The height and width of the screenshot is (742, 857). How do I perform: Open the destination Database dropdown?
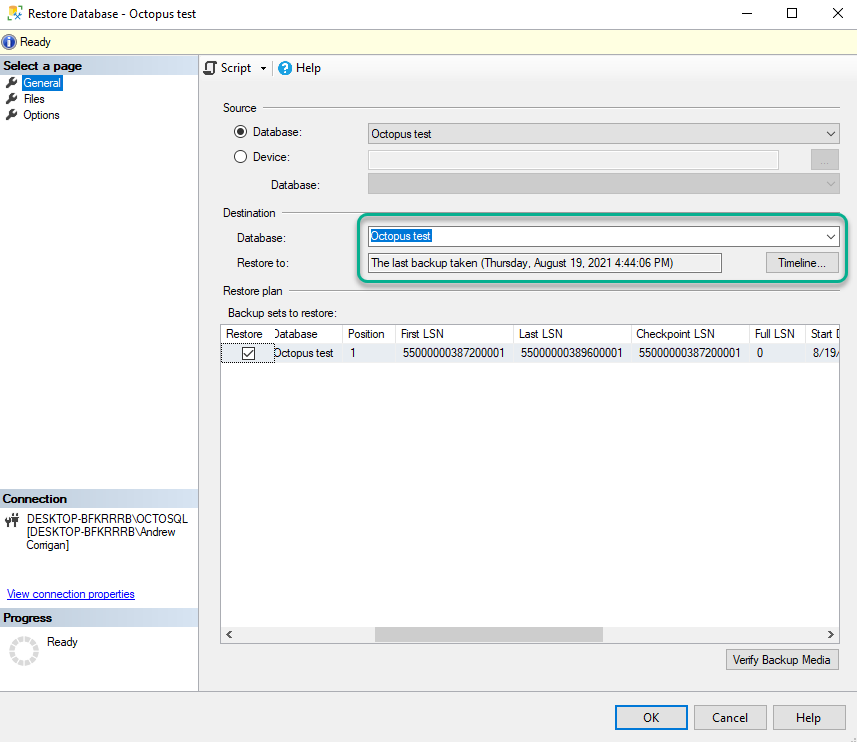(830, 236)
